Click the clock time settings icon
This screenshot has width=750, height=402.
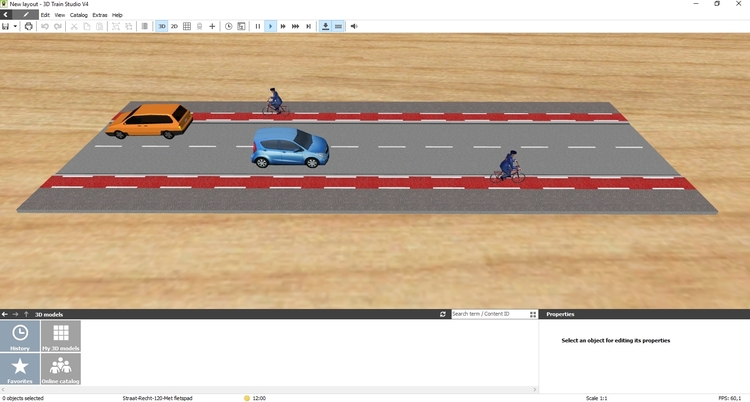[x=229, y=26]
